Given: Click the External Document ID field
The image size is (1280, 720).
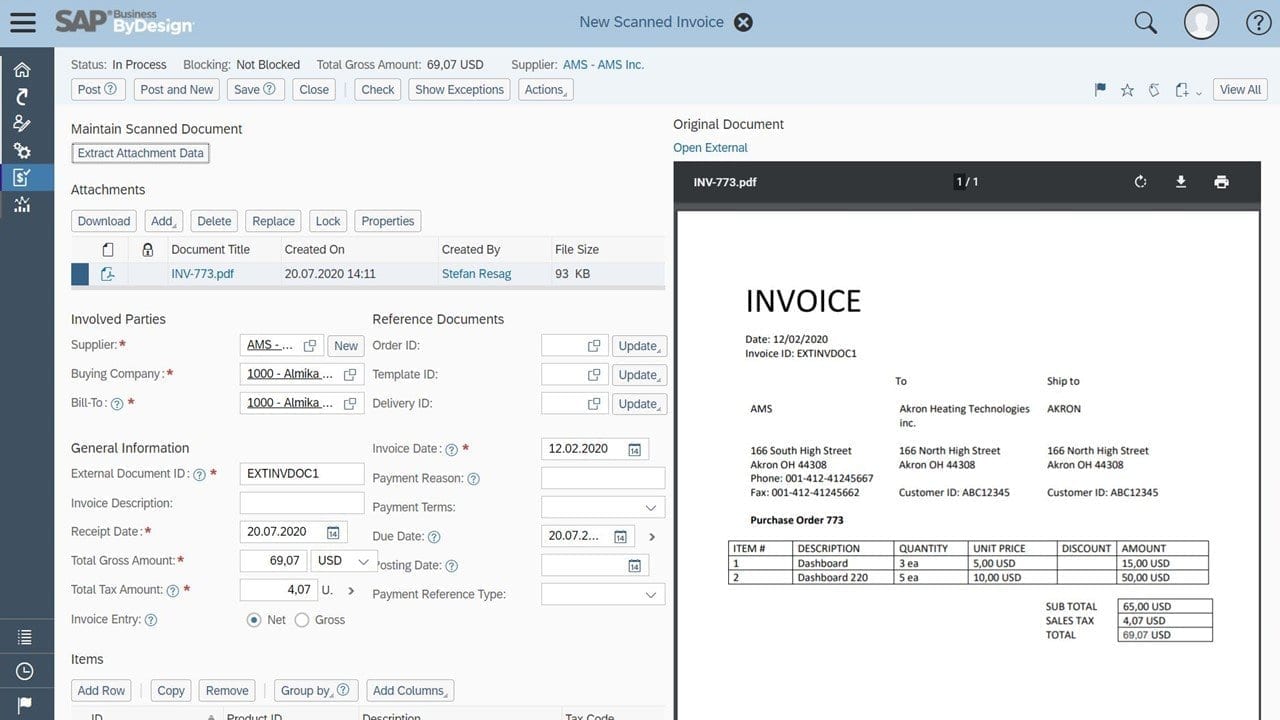Looking at the screenshot, I should click(302, 474).
